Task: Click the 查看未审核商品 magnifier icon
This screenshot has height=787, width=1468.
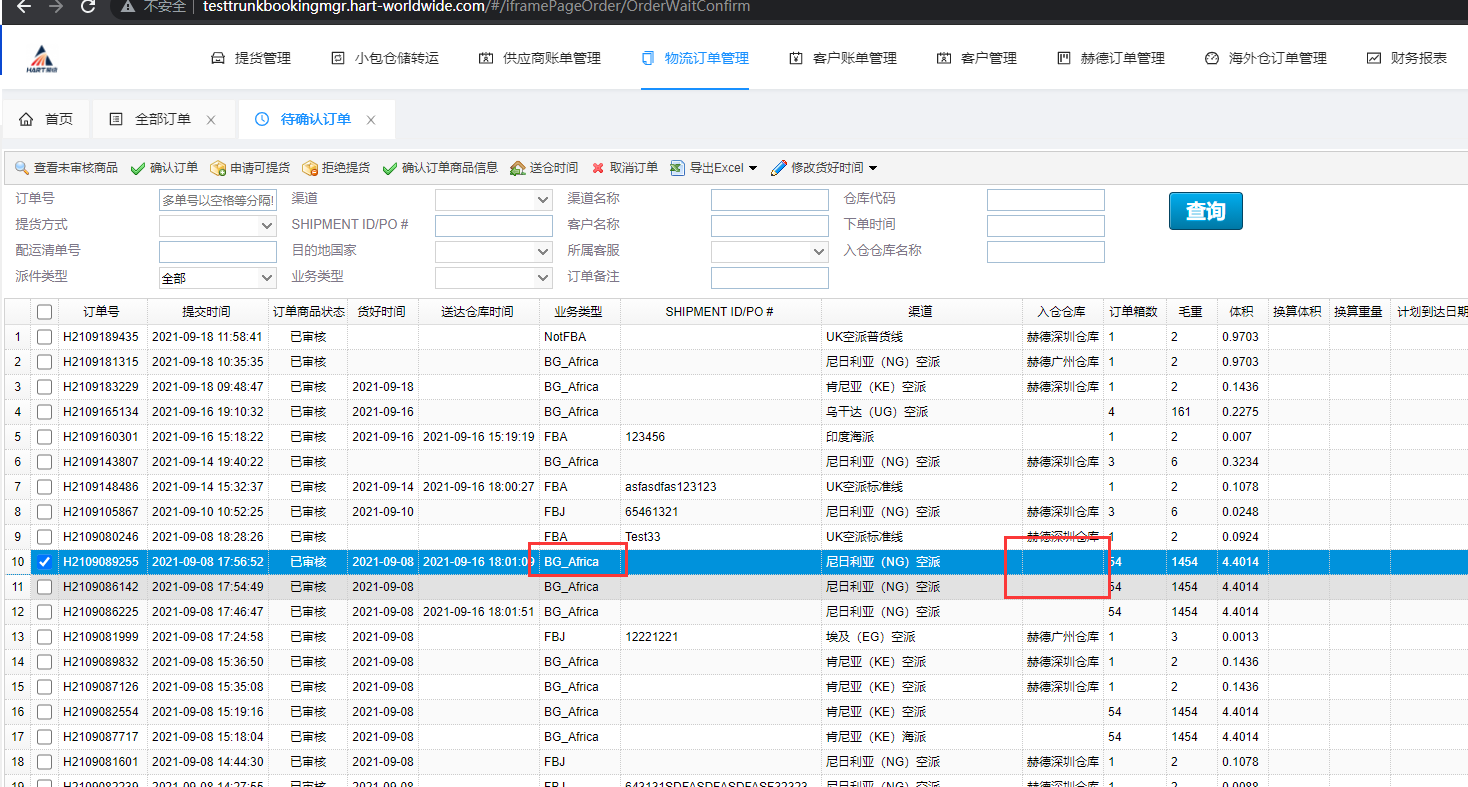Action: pyautogui.click(x=21, y=168)
